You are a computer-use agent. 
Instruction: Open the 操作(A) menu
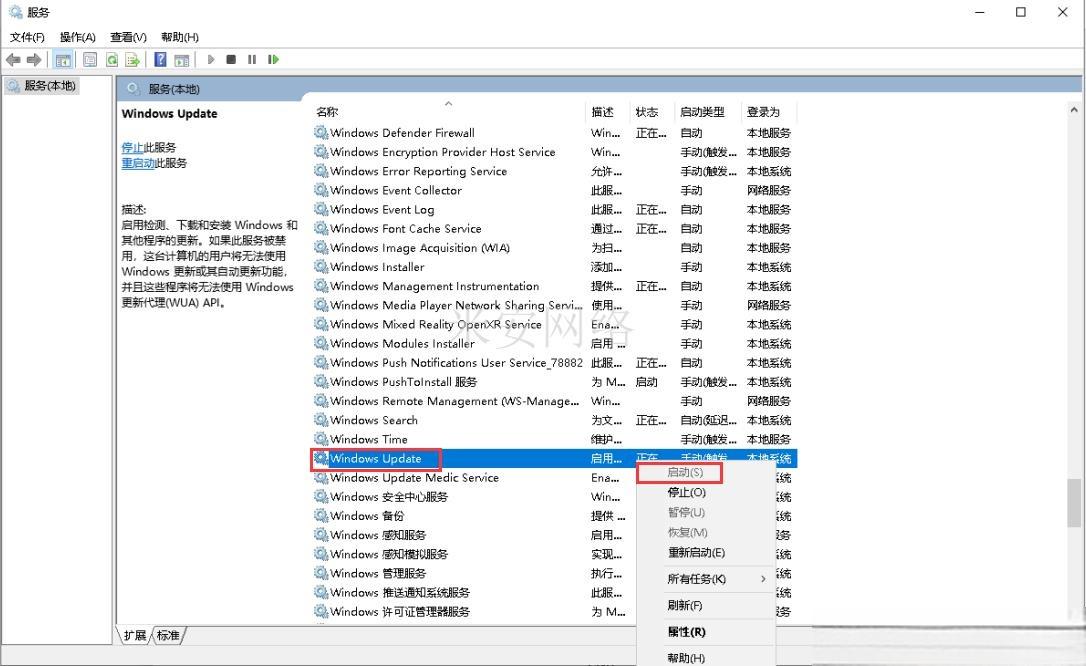click(x=78, y=37)
